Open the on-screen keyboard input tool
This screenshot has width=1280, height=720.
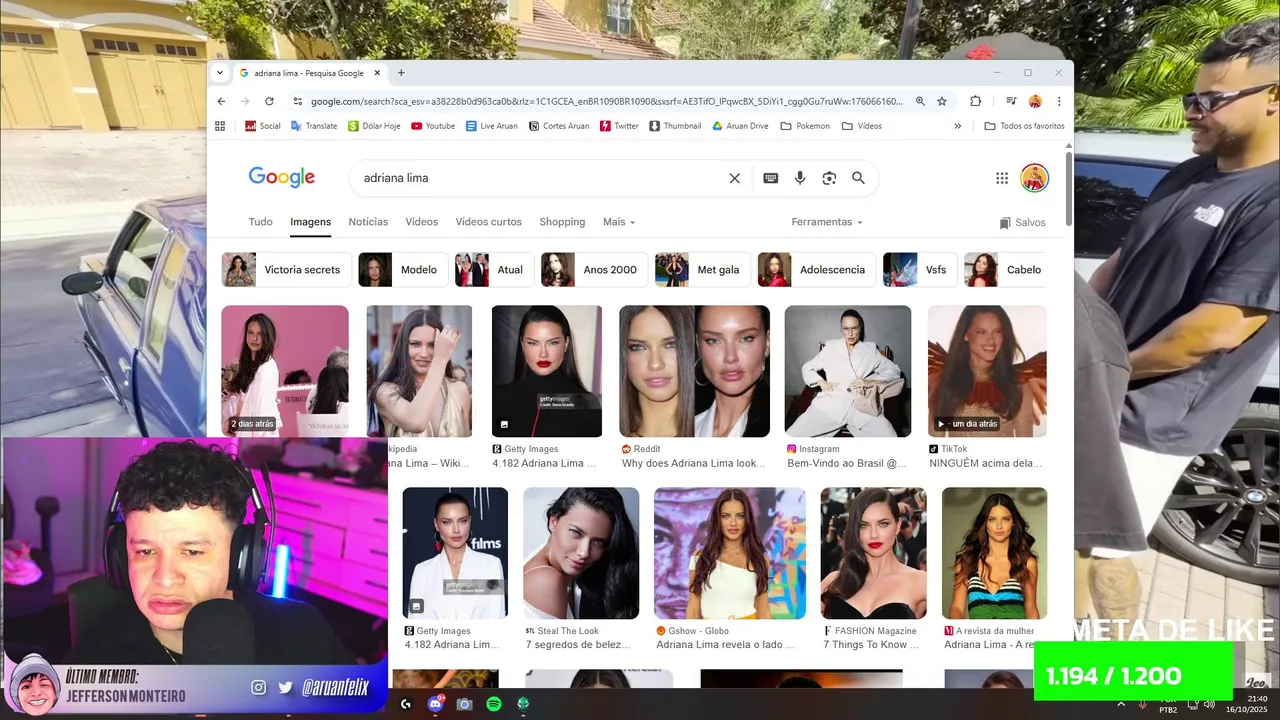(770, 178)
